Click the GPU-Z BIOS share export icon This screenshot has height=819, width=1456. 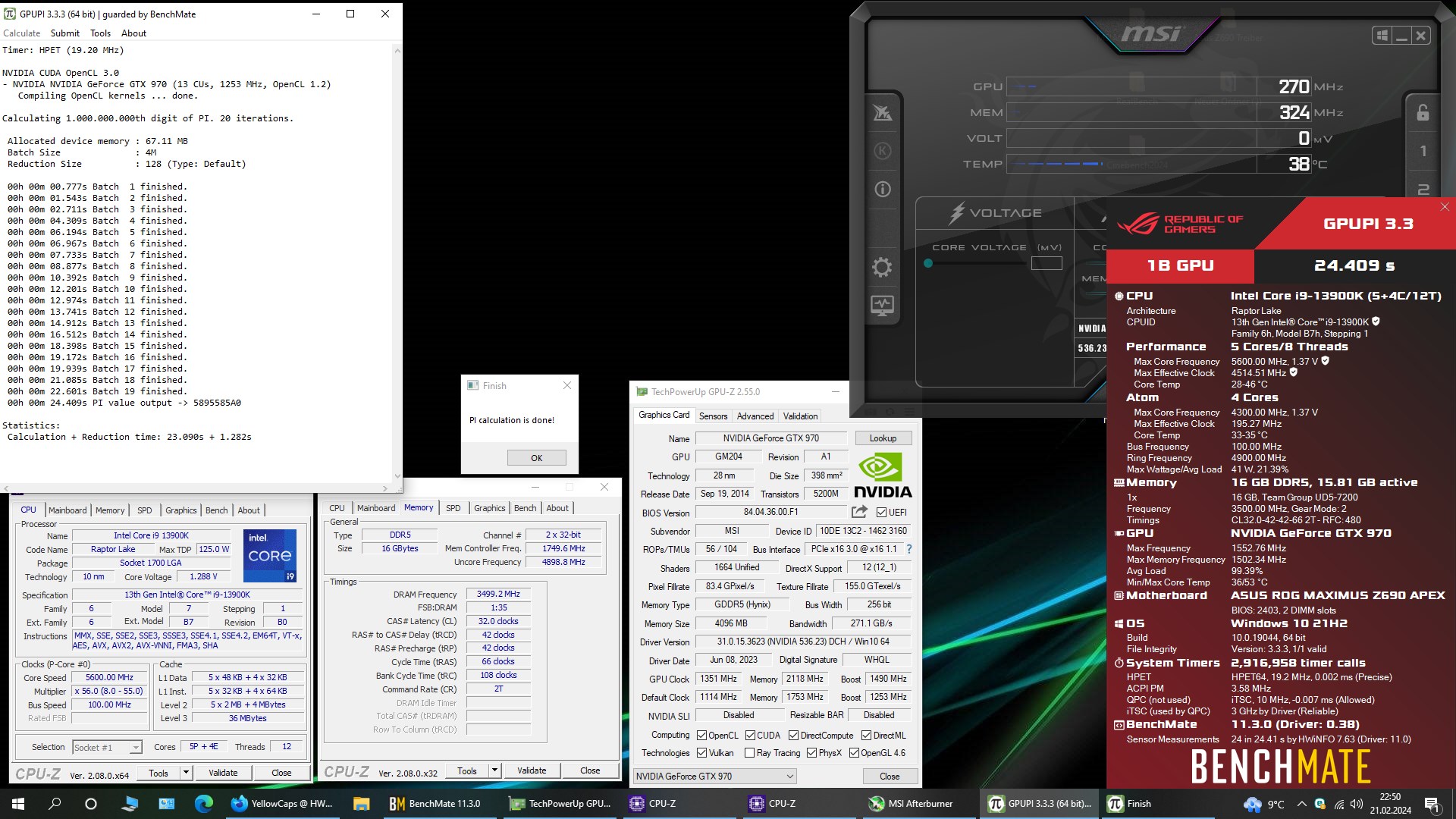[x=859, y=512]
